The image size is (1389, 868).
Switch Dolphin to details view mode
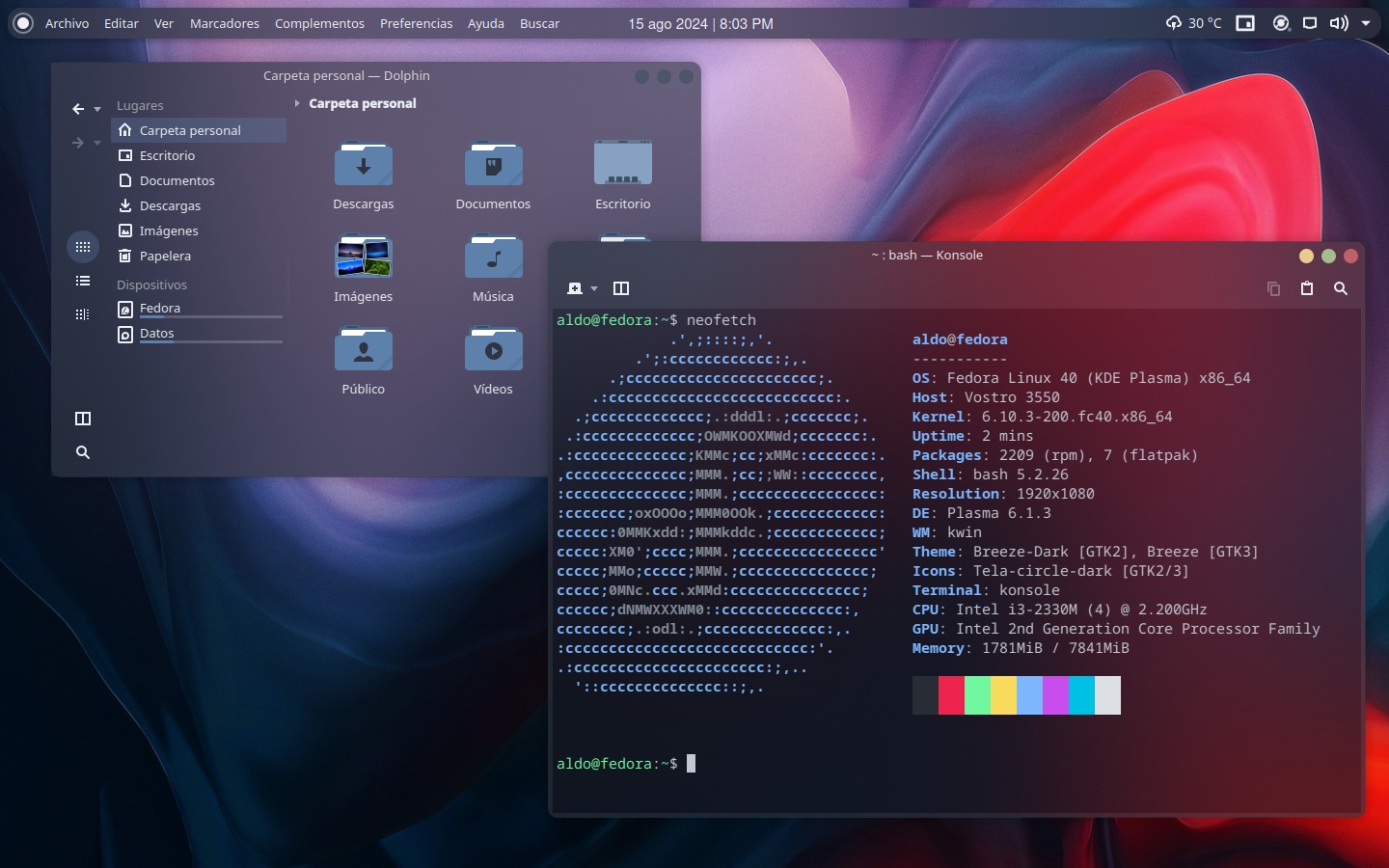pyautogui.click(x=83, y=314)
